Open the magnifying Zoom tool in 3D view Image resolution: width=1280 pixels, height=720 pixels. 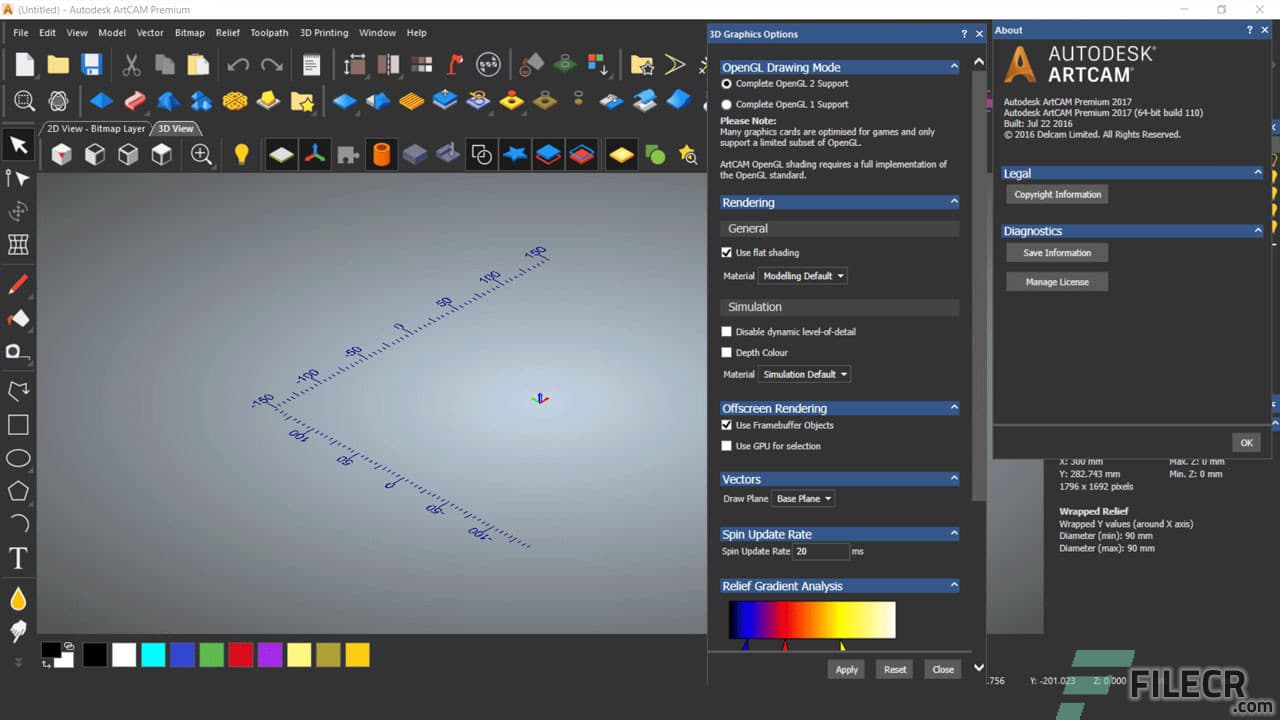pos(201,155)
